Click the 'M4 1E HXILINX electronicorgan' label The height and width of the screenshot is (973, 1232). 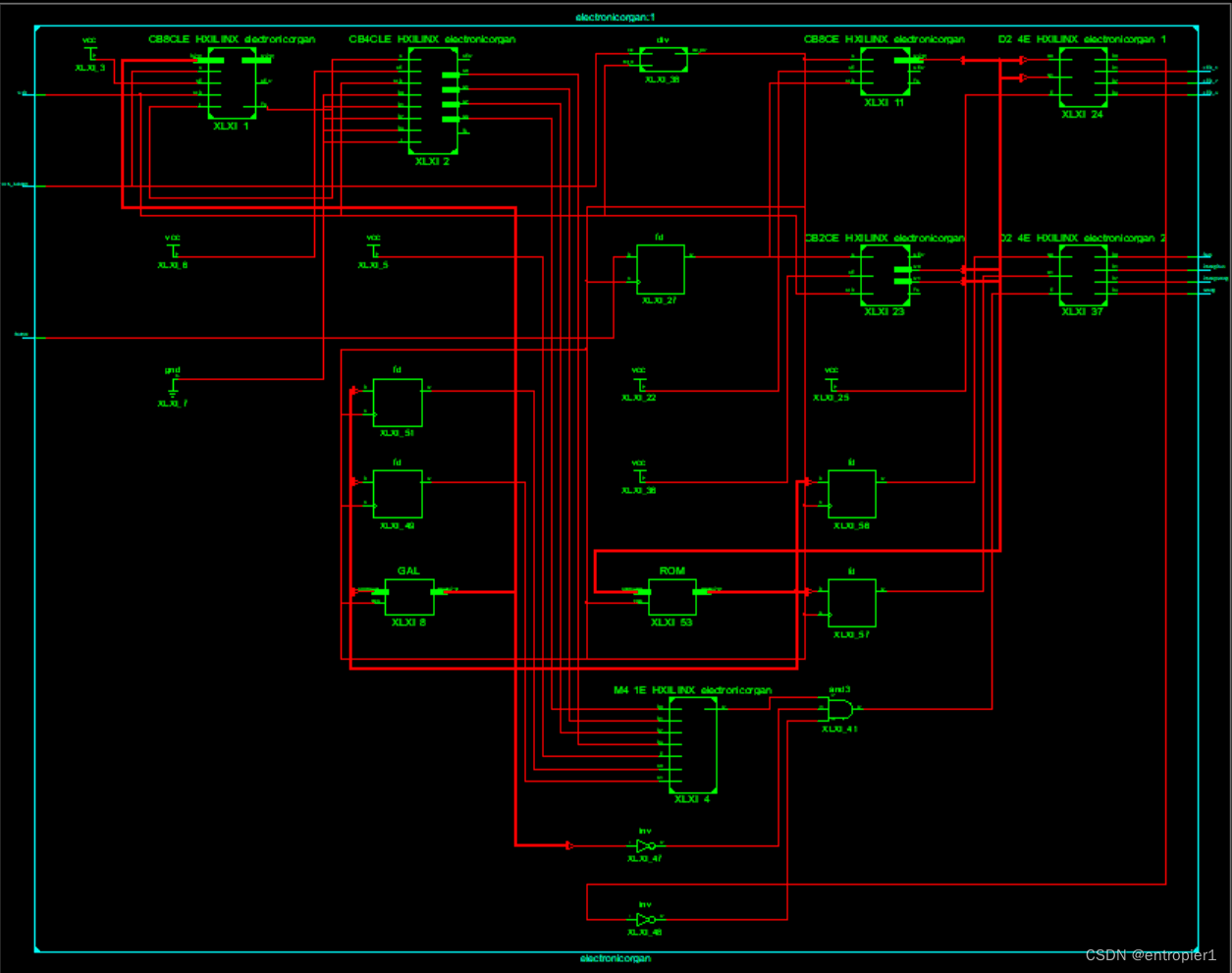(x=693, y=690)
